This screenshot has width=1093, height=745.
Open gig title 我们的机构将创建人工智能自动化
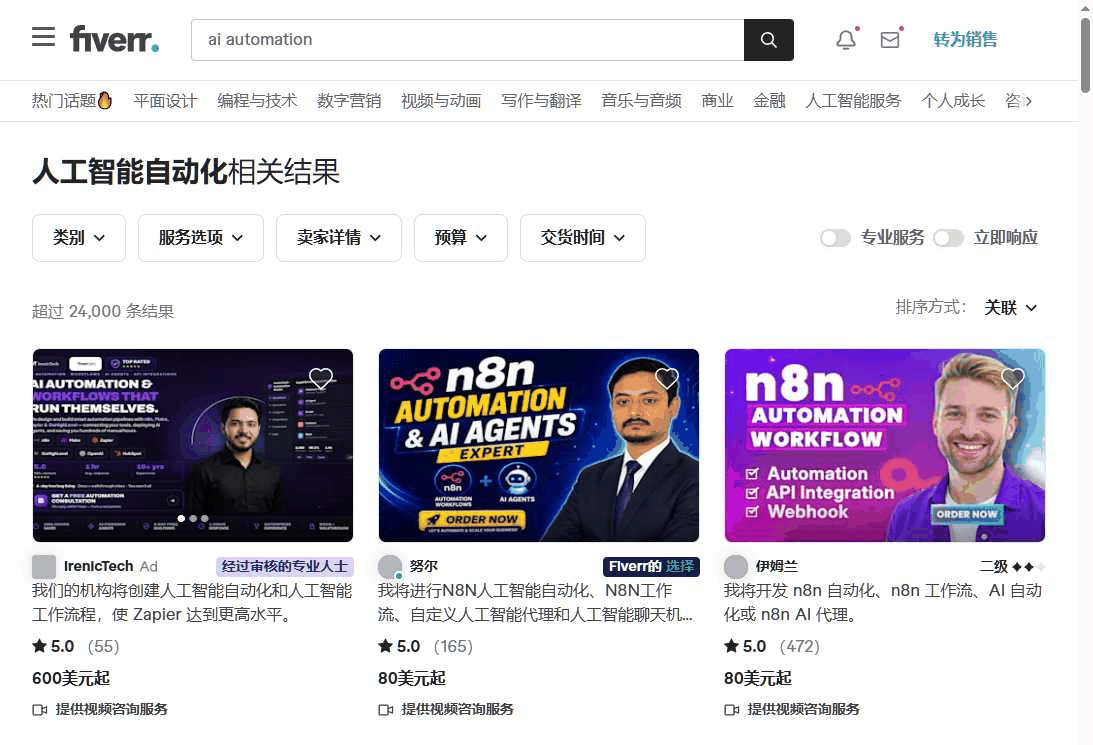(x=192, y=603)
